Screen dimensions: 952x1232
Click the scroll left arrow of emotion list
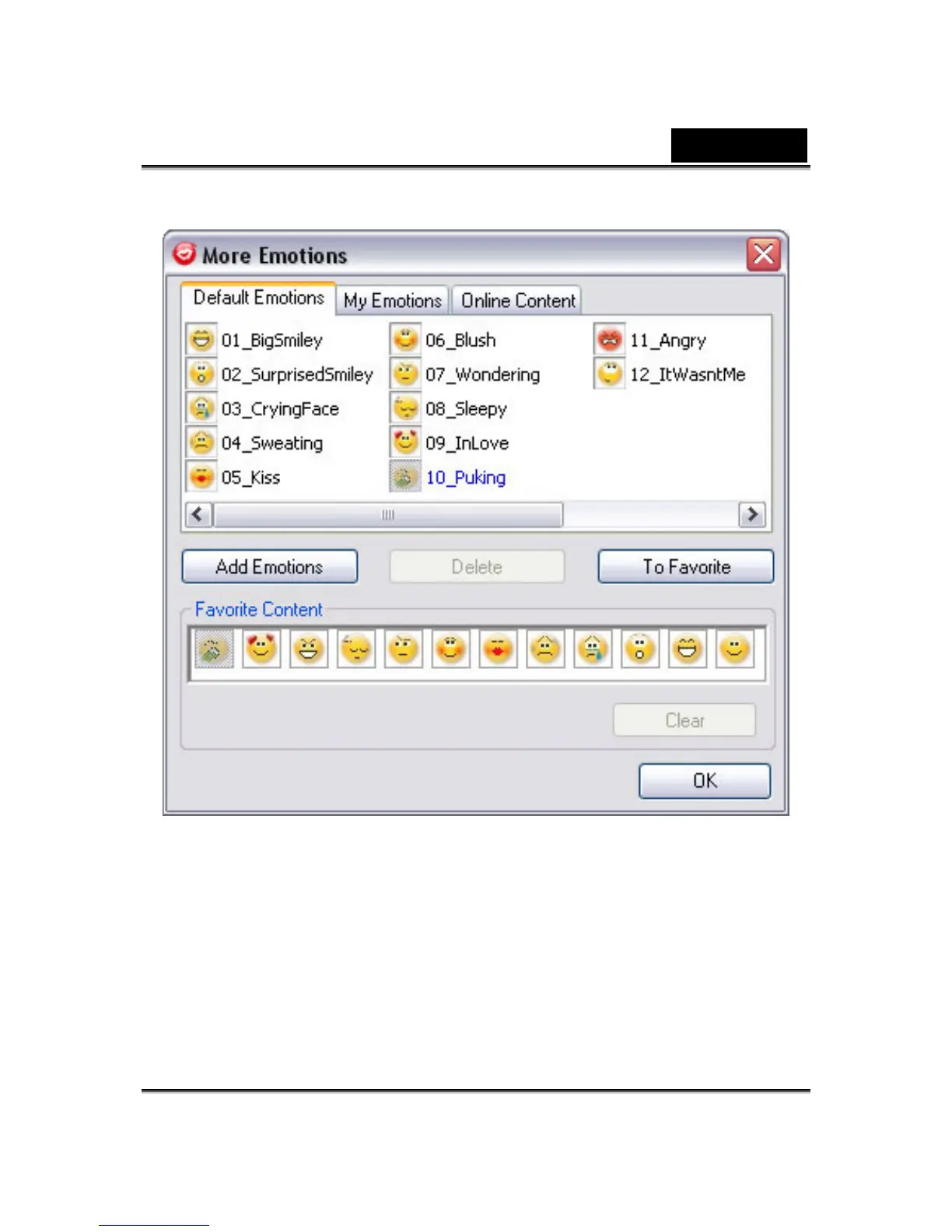199,515
